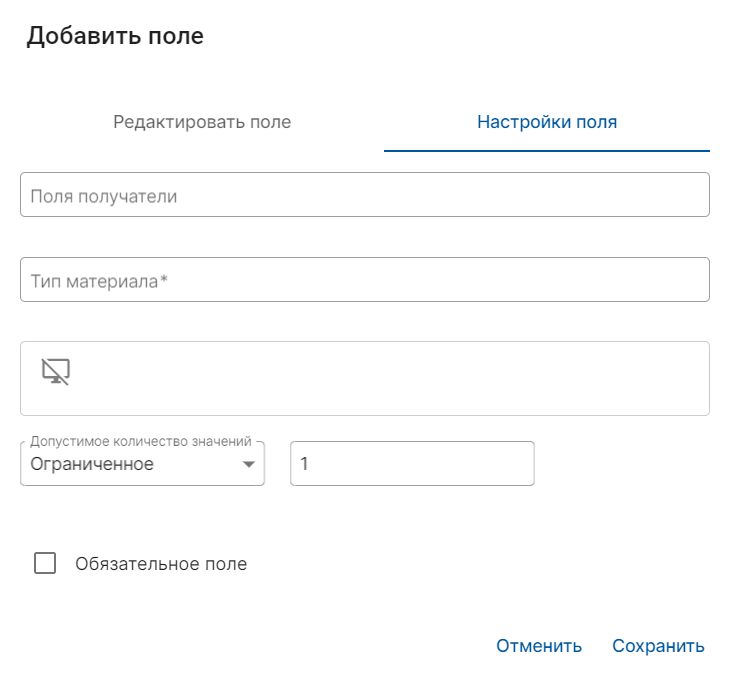
Task: Click the Добавить поле dialog title
Action: click(x=115, y=36)
